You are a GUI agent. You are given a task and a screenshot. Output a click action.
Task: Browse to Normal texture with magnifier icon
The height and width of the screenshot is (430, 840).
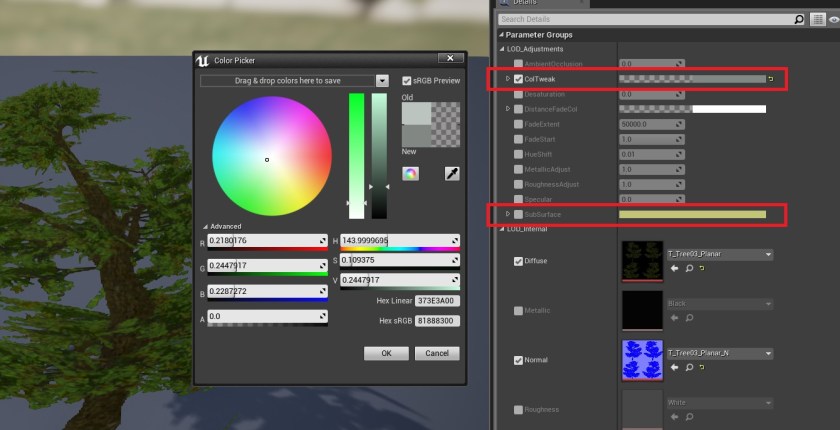[x=688, y=367]
